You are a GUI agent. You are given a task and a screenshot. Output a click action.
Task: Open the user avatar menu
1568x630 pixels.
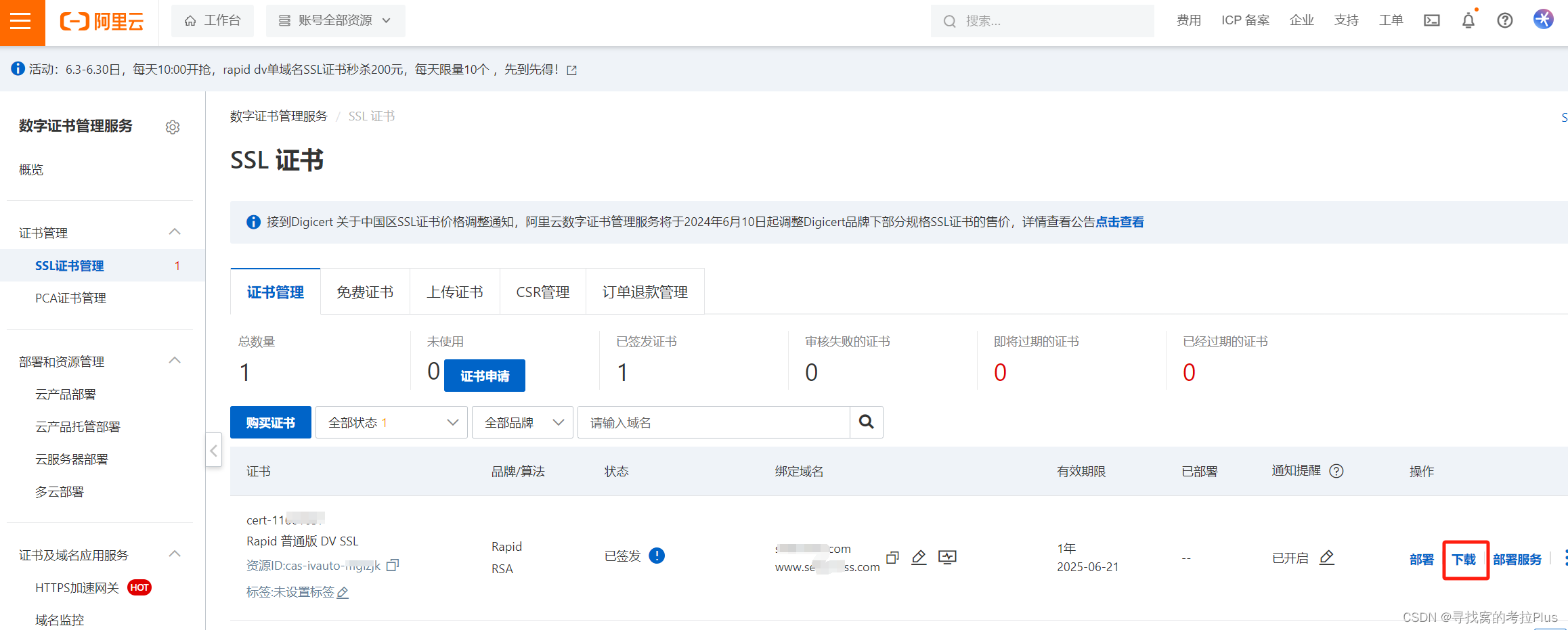pos(1543,19)
